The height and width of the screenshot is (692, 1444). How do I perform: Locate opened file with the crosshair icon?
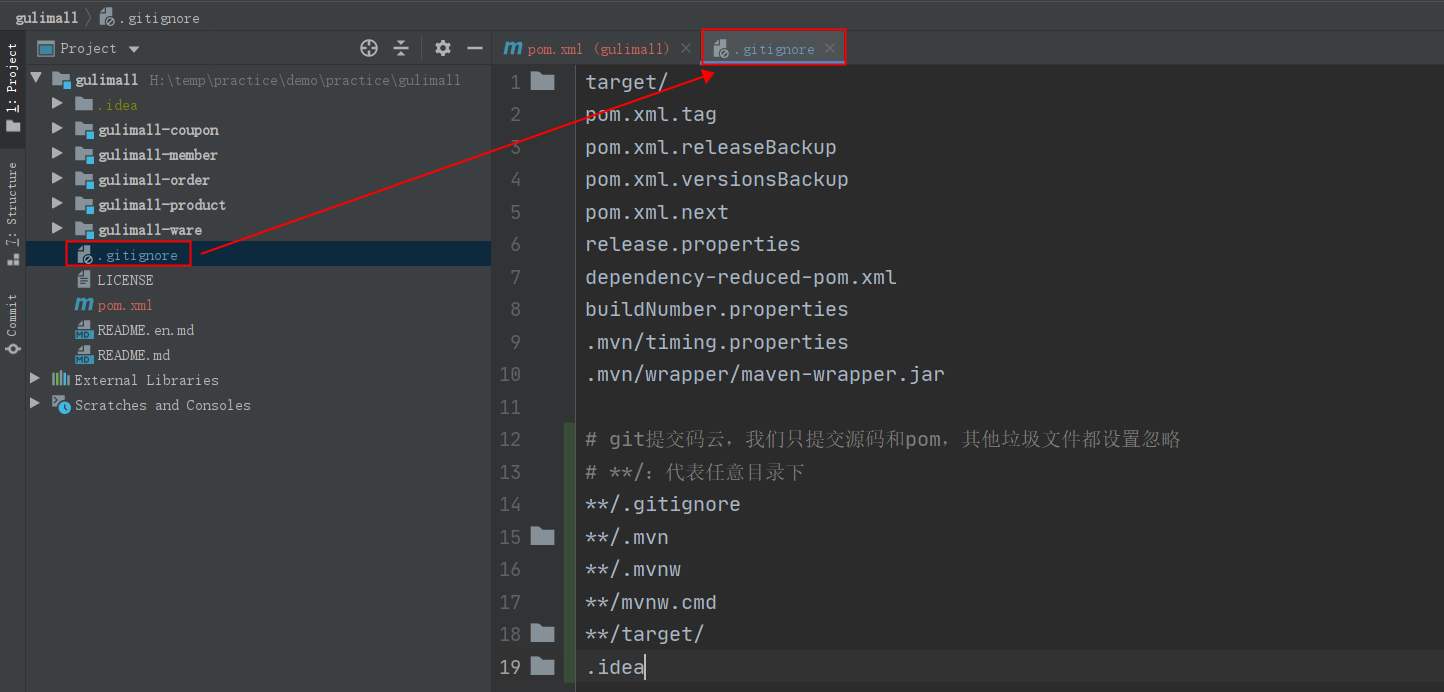click(368, 47)
